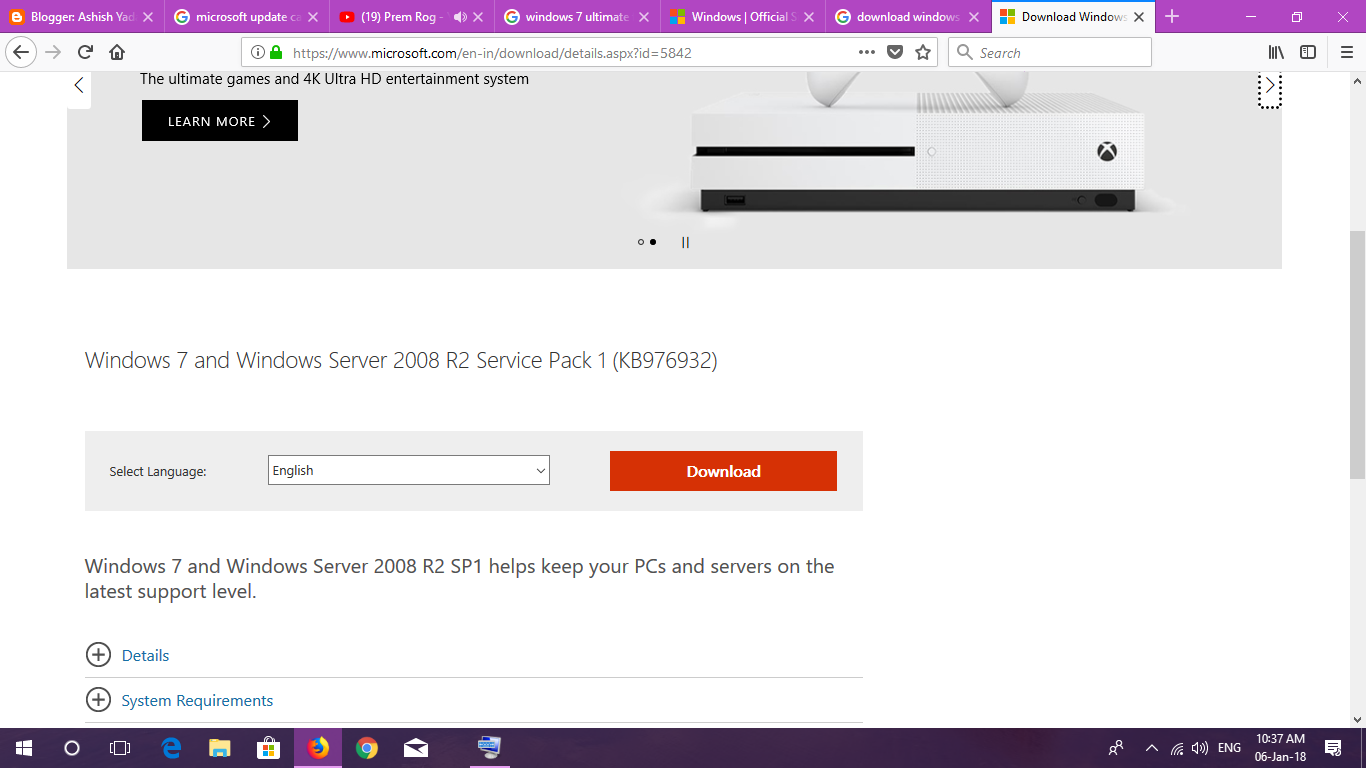Image resolution: width=1366 pixels, height=768 pixels.
Task: Click the green padlock security icon
Action: (275, 52)
